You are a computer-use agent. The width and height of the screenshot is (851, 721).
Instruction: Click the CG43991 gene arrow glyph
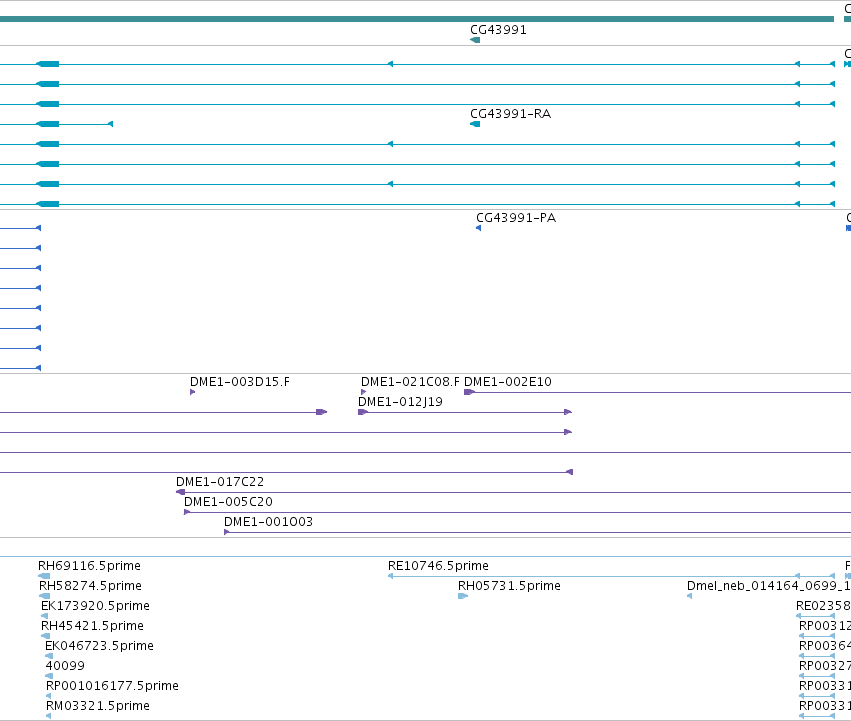click(x=475, y=40)
